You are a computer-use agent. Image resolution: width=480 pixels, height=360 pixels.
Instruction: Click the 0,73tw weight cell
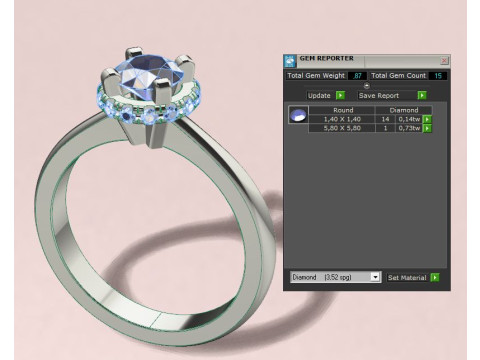pos(409,128)
